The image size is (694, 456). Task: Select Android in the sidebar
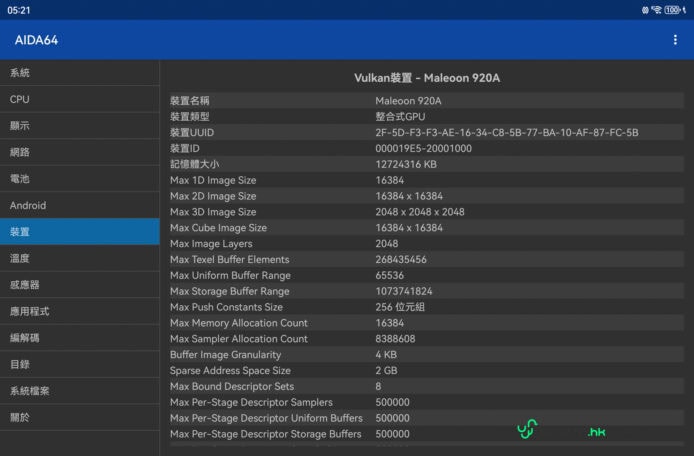click(x=80, y=205)
